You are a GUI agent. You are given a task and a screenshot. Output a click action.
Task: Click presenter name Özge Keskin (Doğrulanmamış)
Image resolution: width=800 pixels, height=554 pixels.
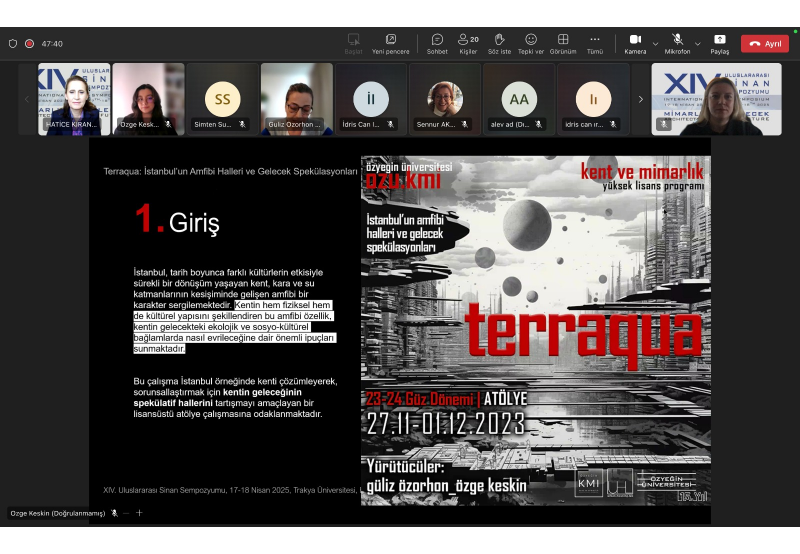coord(58,513)
